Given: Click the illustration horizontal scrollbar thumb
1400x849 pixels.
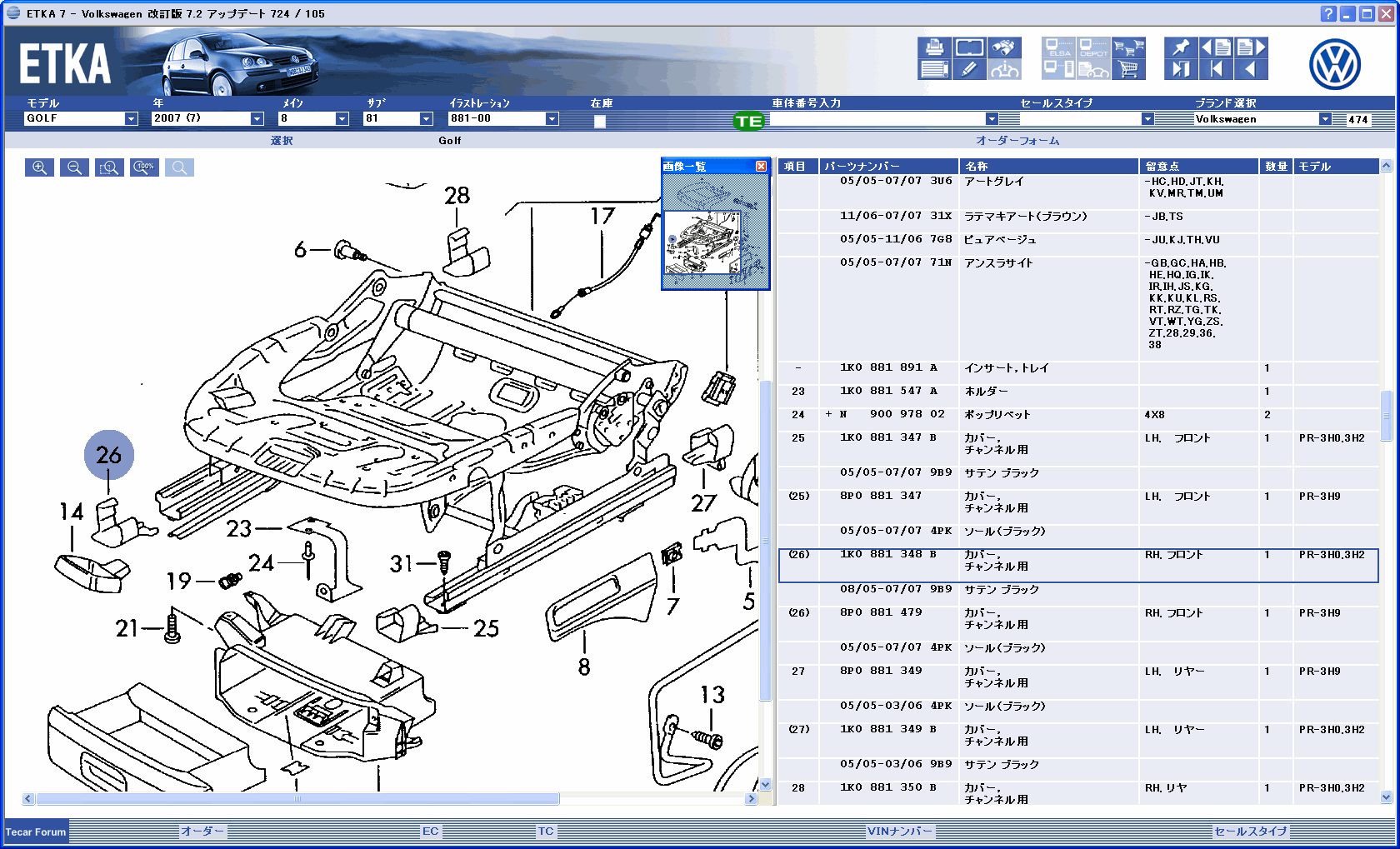Looking at the screenshot, I should click(297, 798).
